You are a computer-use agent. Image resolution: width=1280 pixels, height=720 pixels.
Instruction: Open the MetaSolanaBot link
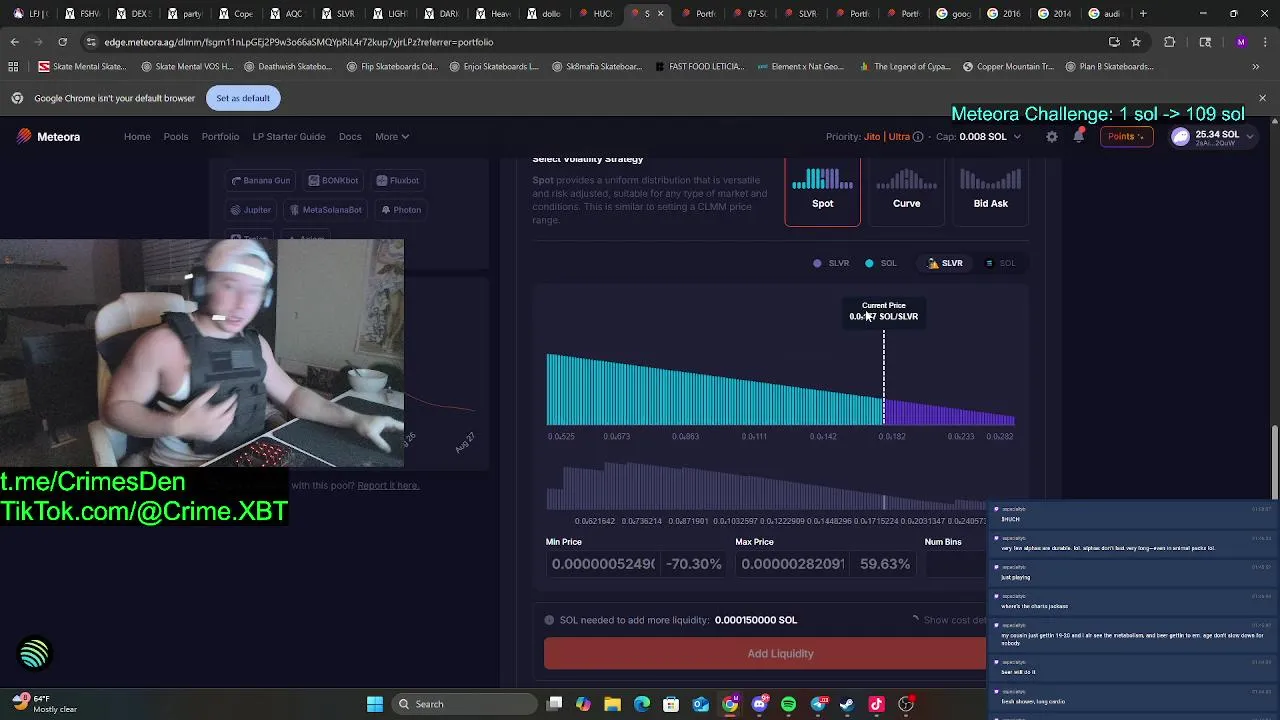coord(325,210)
